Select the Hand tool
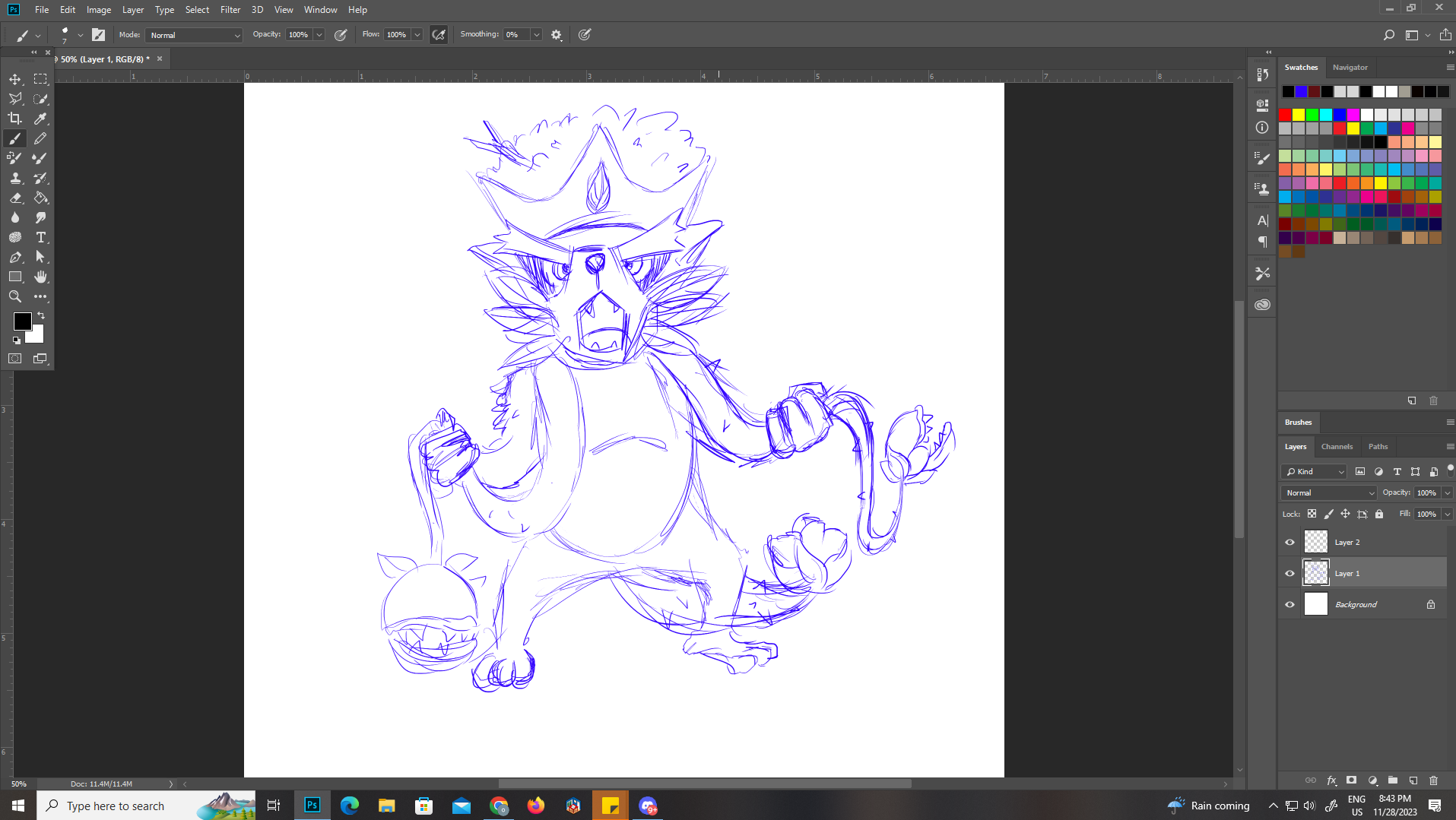This screenshot has height=820, width=1456. [41, 277]
